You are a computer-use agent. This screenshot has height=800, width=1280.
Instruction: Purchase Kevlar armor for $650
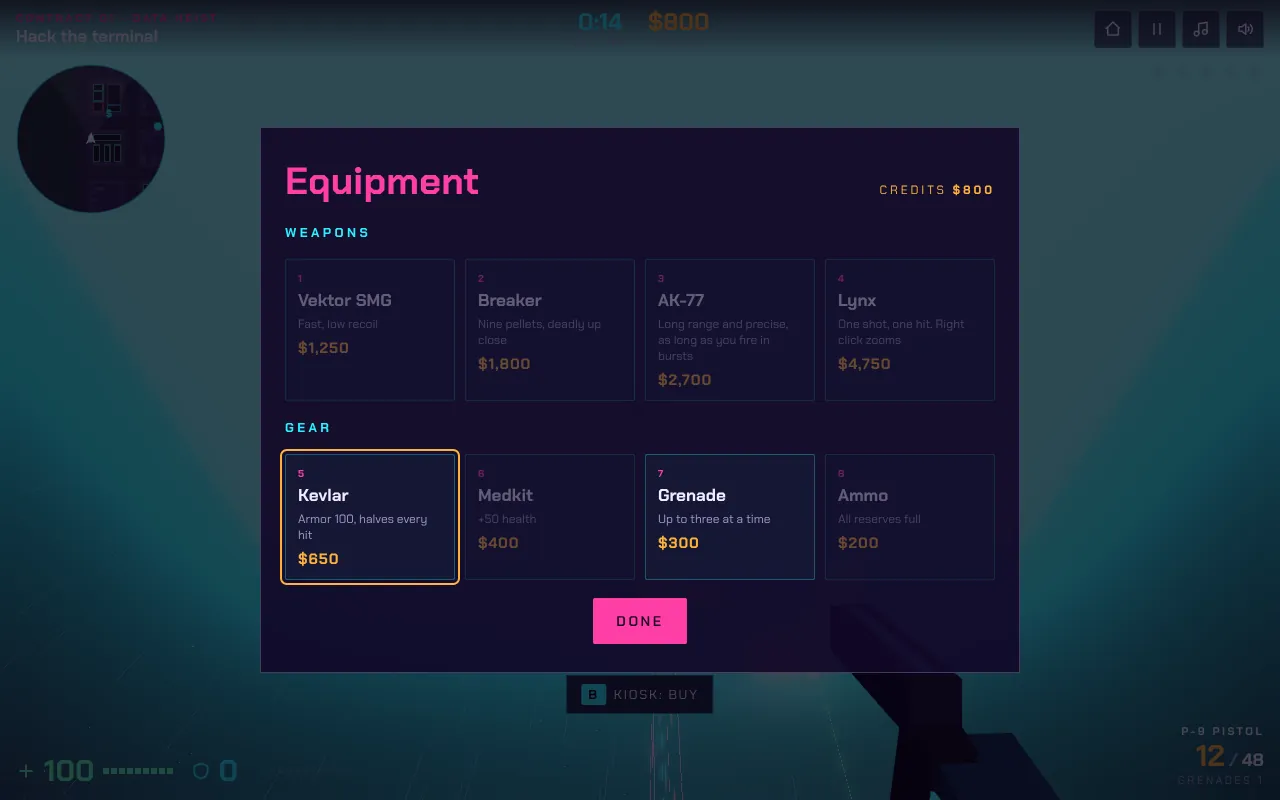click(x=370, y=517)
